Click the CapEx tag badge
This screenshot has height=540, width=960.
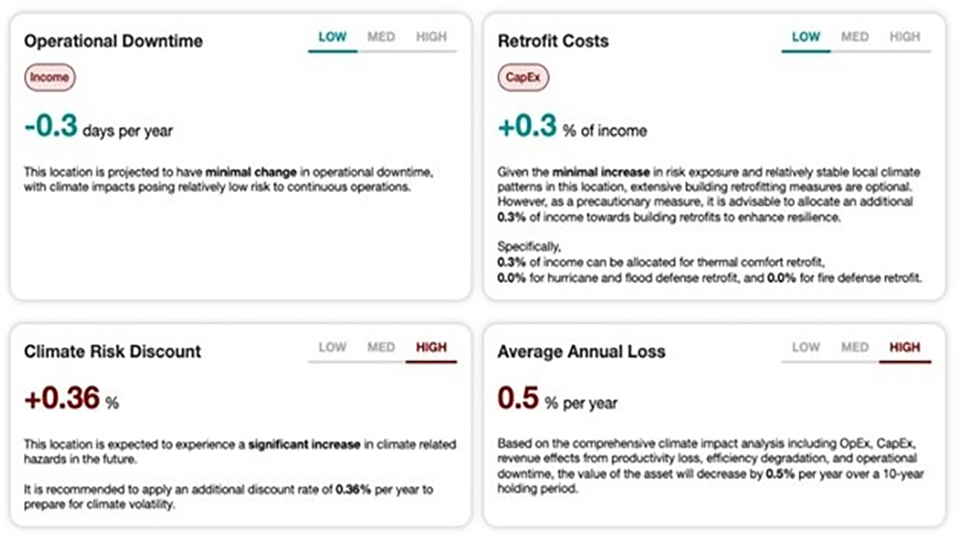523,77
